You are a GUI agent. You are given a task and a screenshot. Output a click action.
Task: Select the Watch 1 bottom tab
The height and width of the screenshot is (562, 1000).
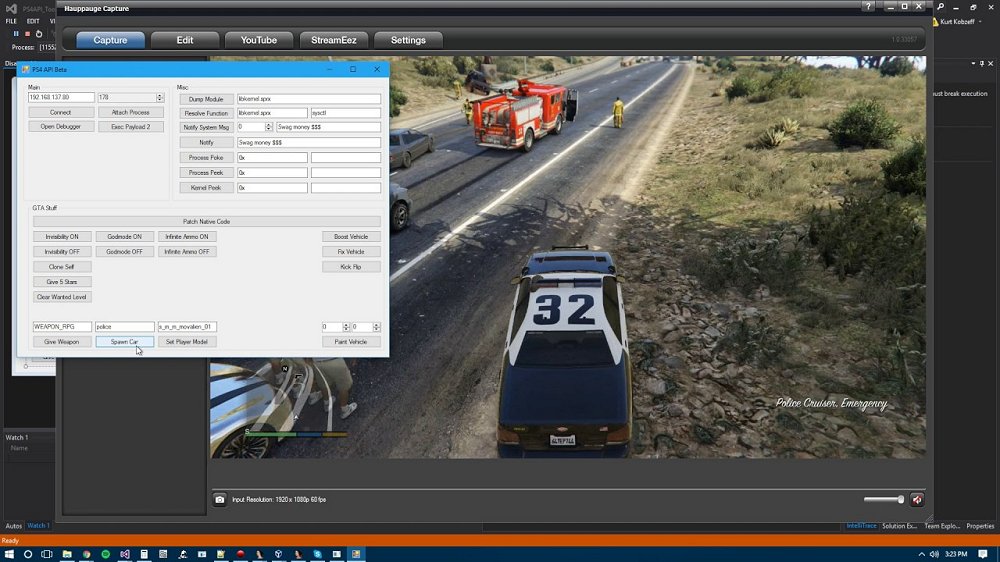point(38,526)
